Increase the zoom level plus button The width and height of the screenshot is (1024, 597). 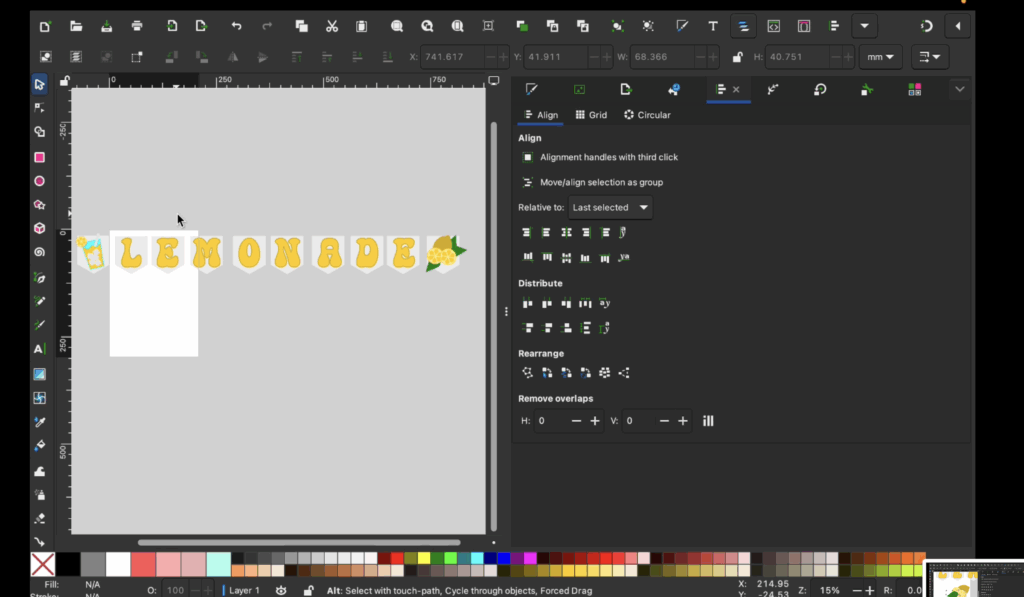pos(869,590)
